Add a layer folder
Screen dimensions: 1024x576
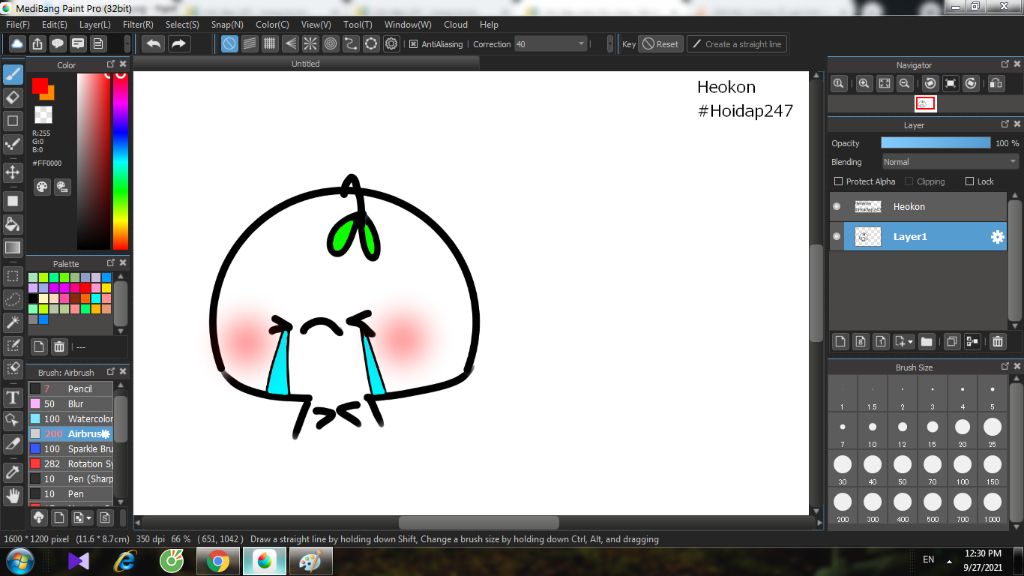(x=926, y=342)
